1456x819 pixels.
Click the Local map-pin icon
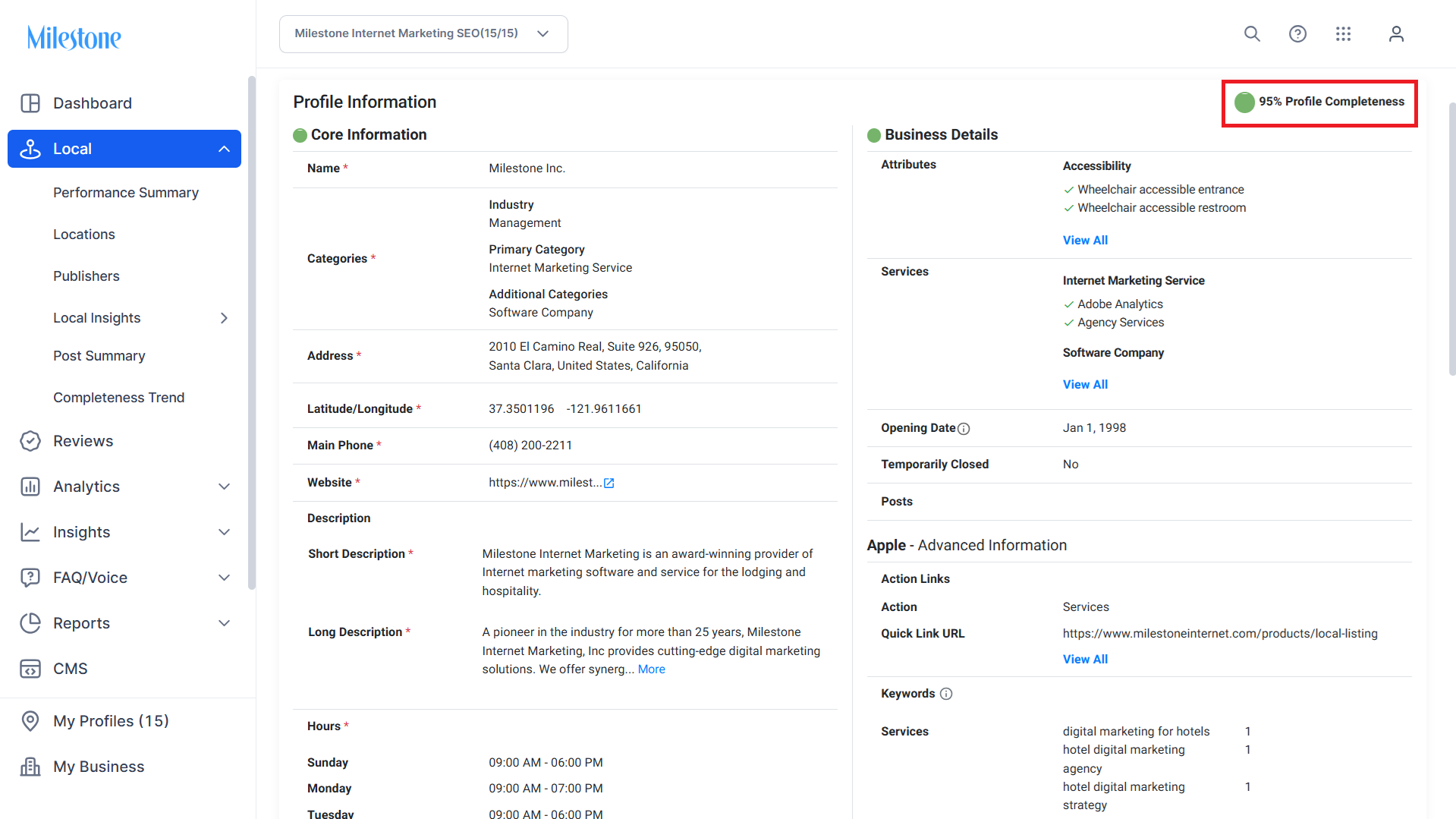click(30, 149)
